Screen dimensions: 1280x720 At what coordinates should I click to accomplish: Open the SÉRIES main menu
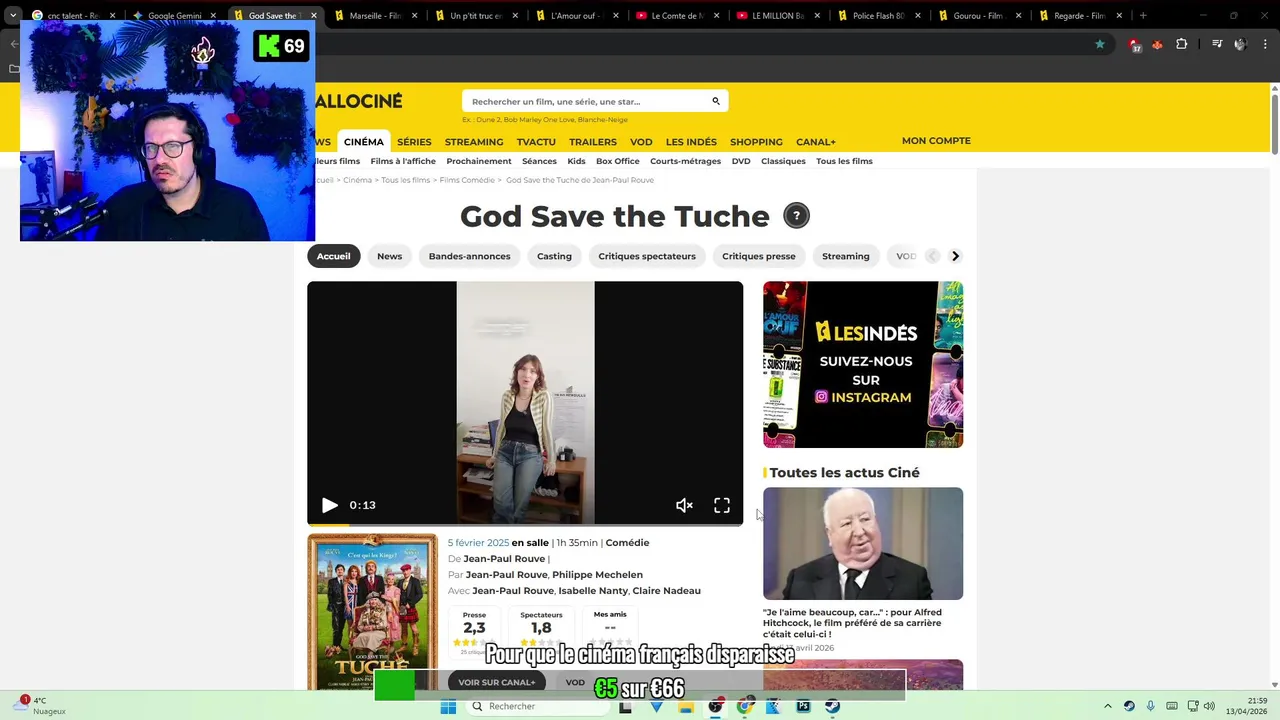(x=414, y=142)
